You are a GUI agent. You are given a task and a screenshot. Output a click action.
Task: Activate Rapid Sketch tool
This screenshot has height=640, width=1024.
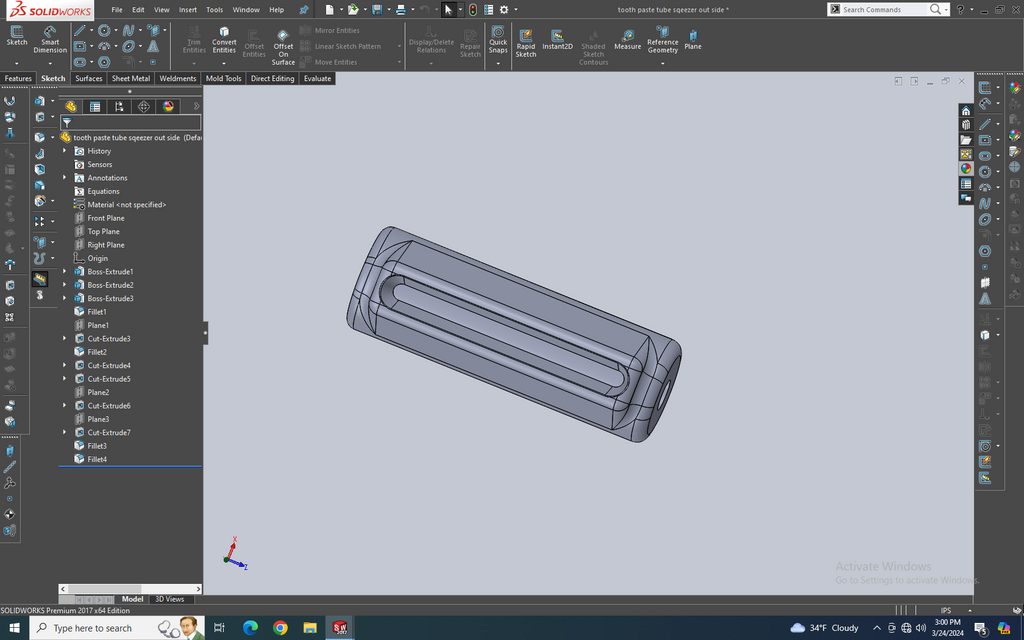(526, 43)
